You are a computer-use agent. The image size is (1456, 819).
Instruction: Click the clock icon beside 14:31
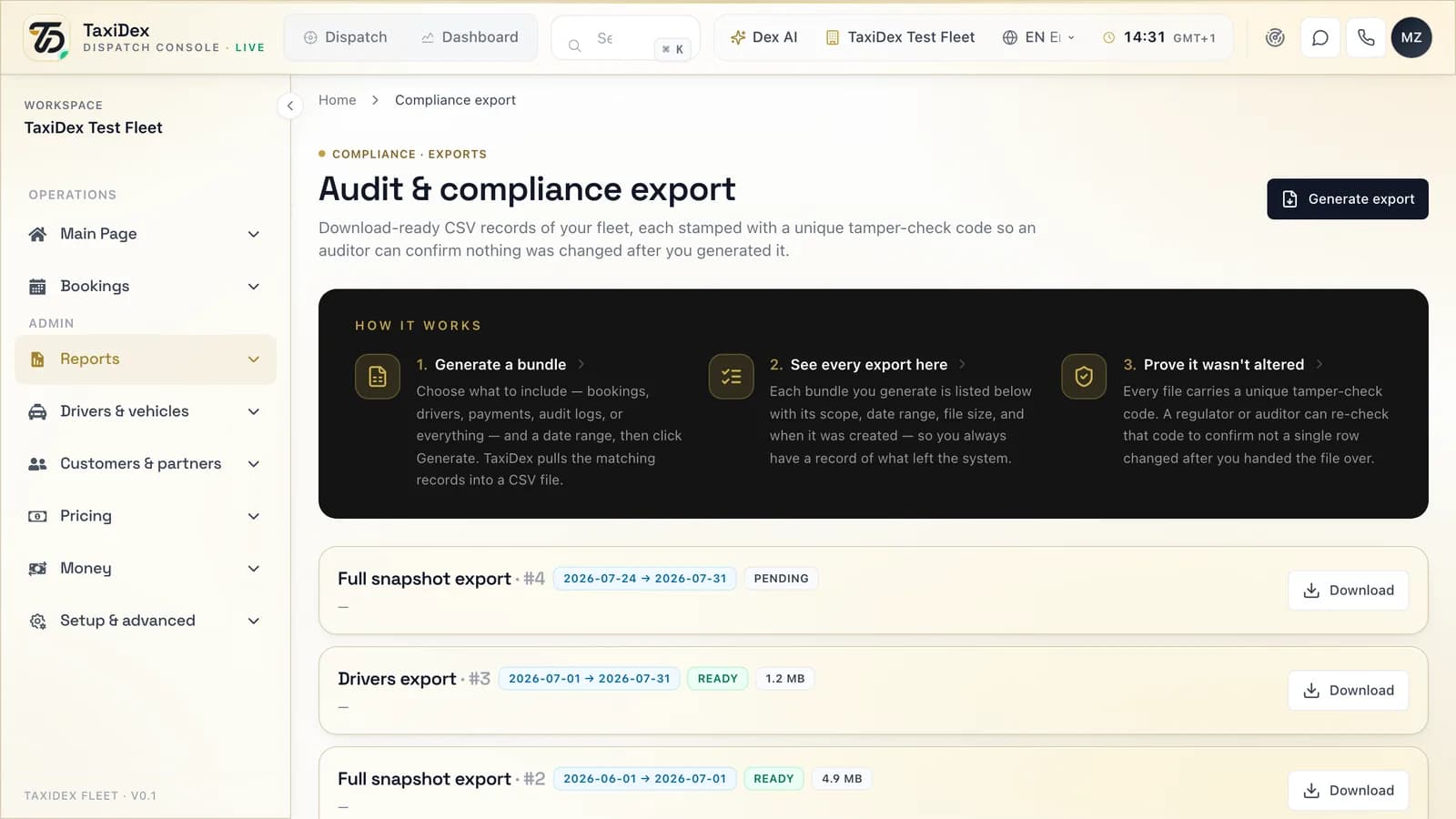tap(1108, 38)
